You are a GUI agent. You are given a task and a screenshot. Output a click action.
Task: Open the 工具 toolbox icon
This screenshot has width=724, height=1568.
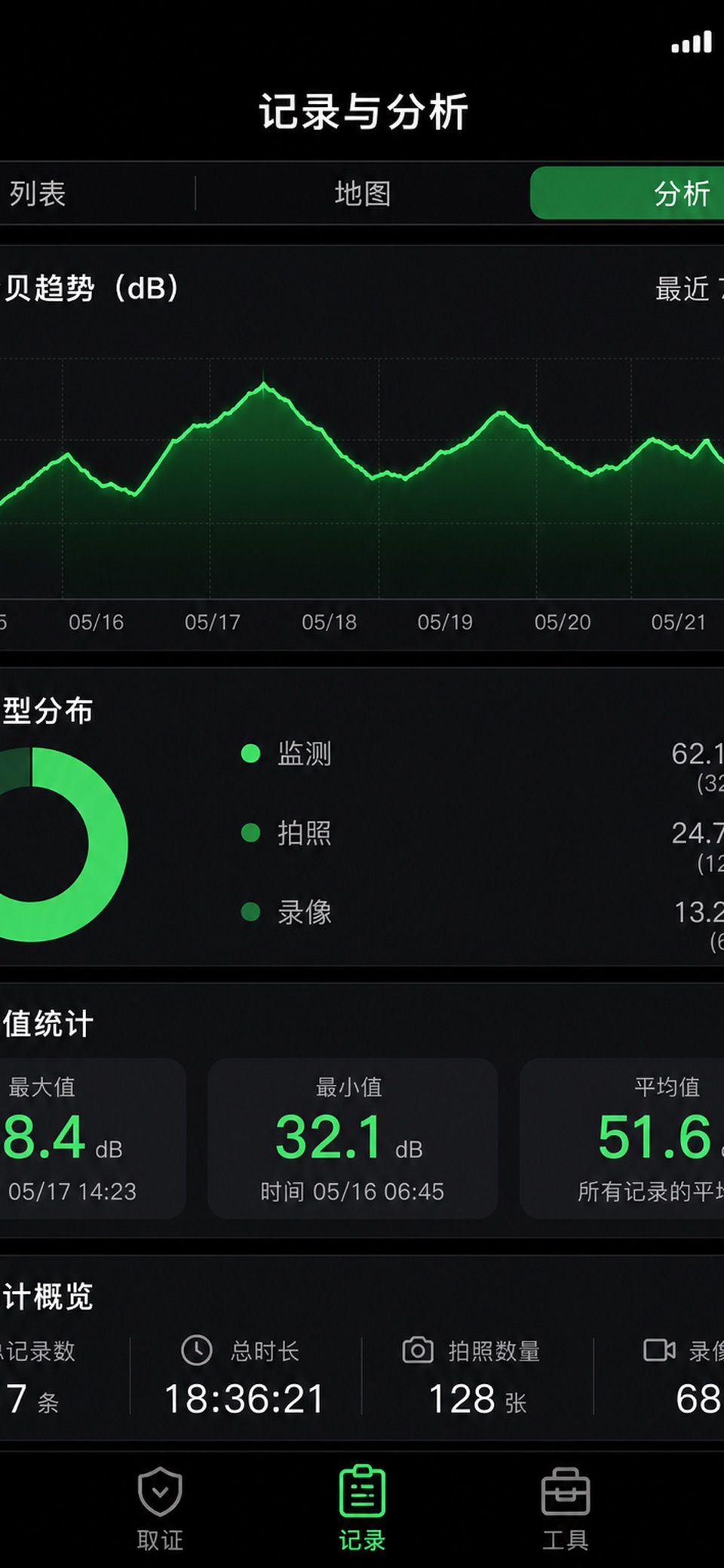tap(565, 1491)
